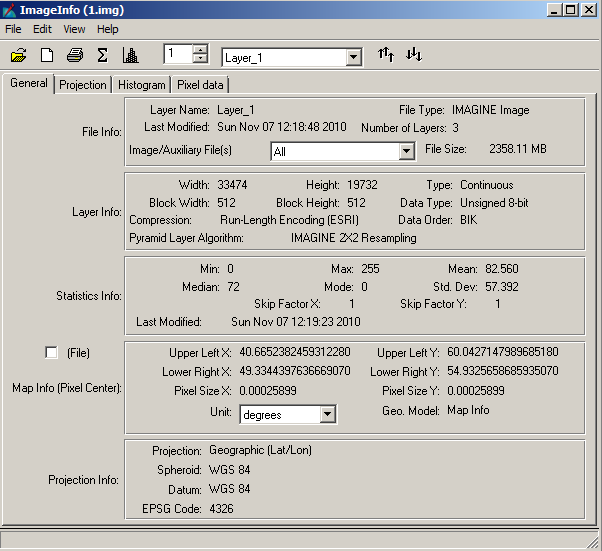The width and height of the screenshot is (602, 551).
Task: Click the Print icon in toolbar
Action: pos(74,55)
